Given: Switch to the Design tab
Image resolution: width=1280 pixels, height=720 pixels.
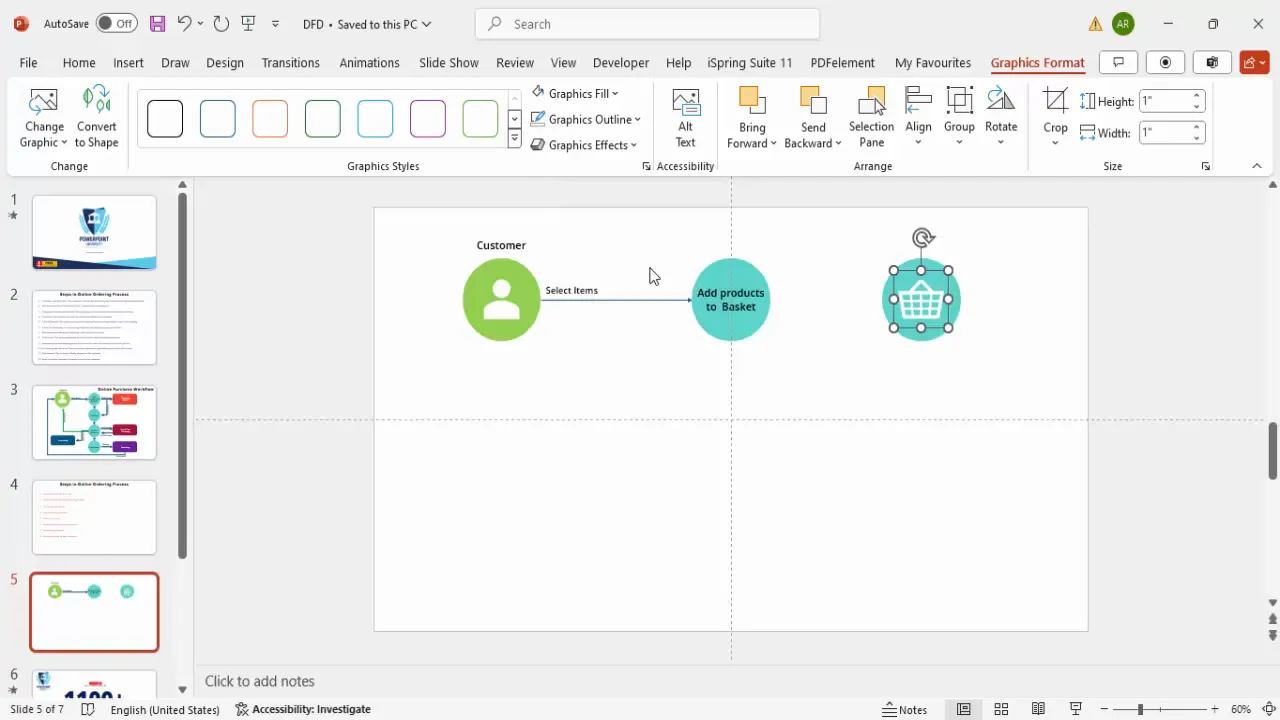Looking at the screenshot, I should click(225, 62).
